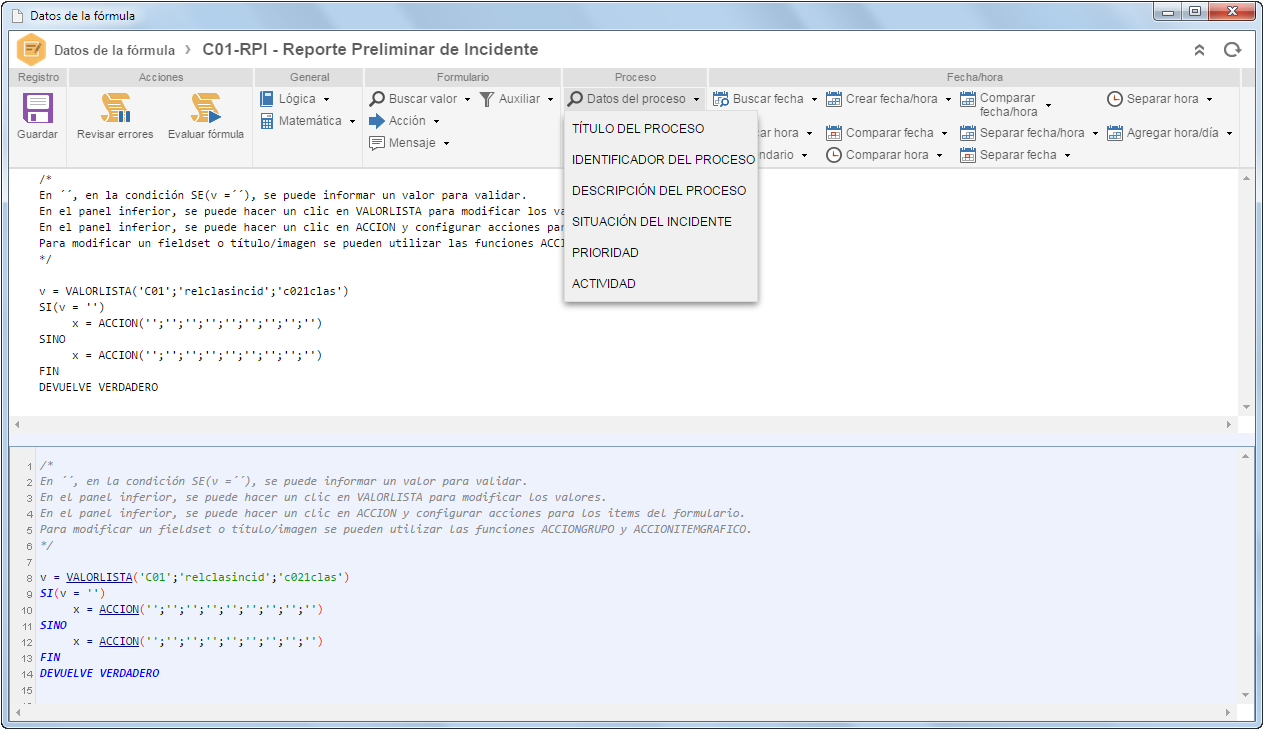Select ACTIVIDAD menu entry
Viewport: 1264px width, 730px height.
click(x=661, y=284)
